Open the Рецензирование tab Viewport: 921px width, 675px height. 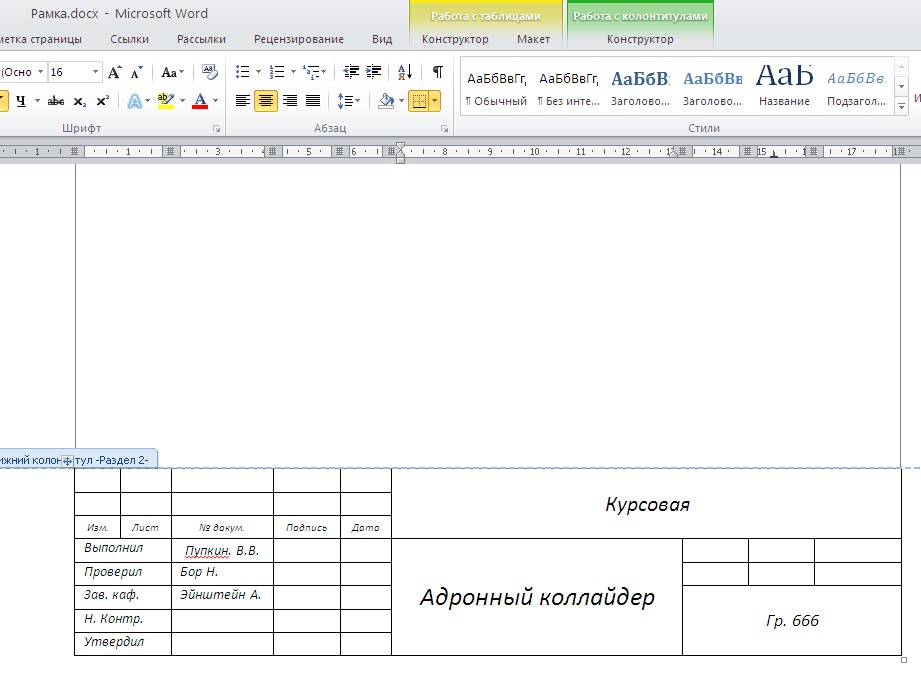[x=298, y=39]
